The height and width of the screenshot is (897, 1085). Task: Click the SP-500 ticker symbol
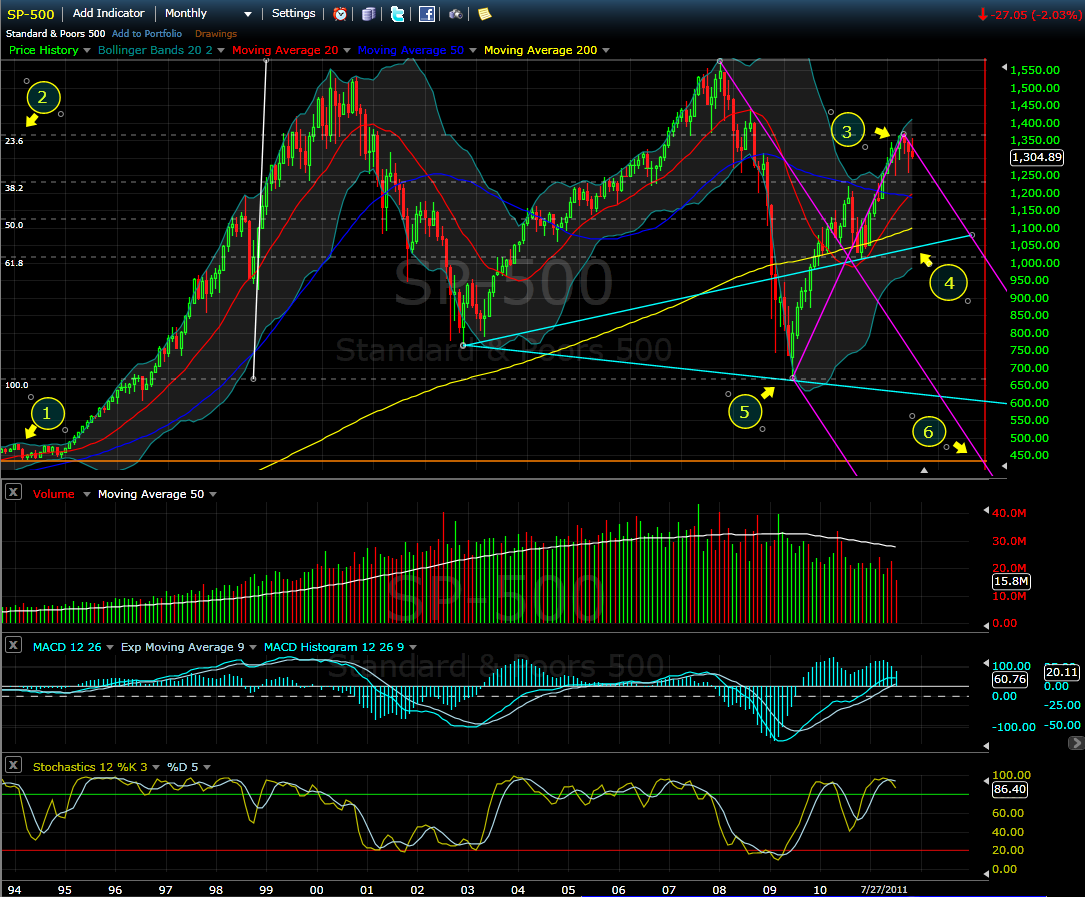point(30,14)
